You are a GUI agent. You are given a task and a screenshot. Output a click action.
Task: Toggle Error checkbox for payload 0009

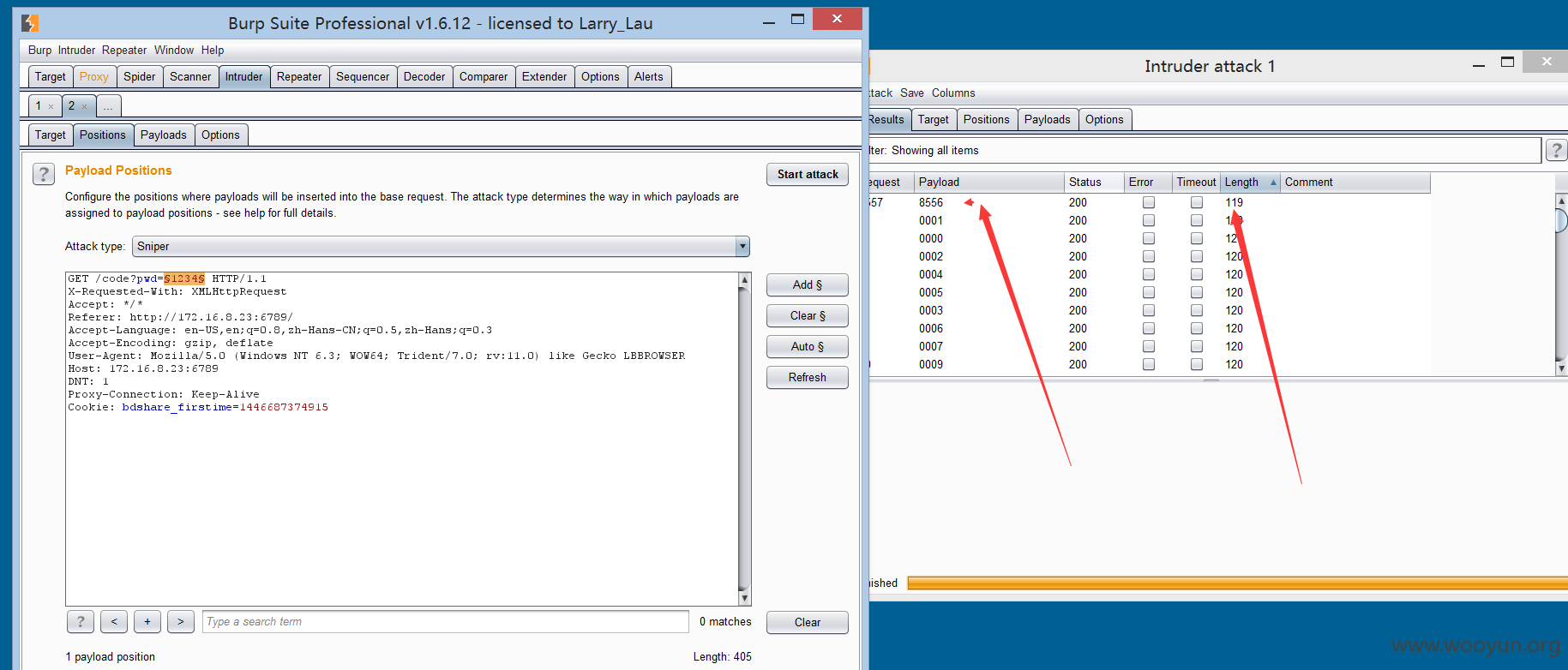1149,365
